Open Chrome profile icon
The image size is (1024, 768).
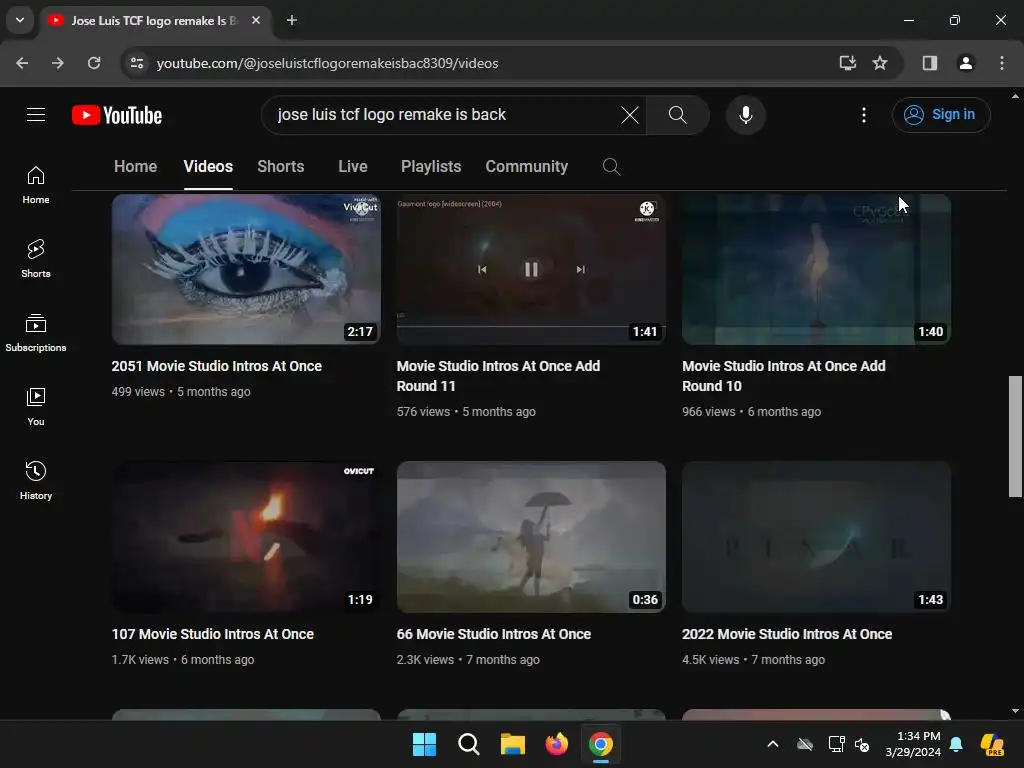(x=965, y=63)
